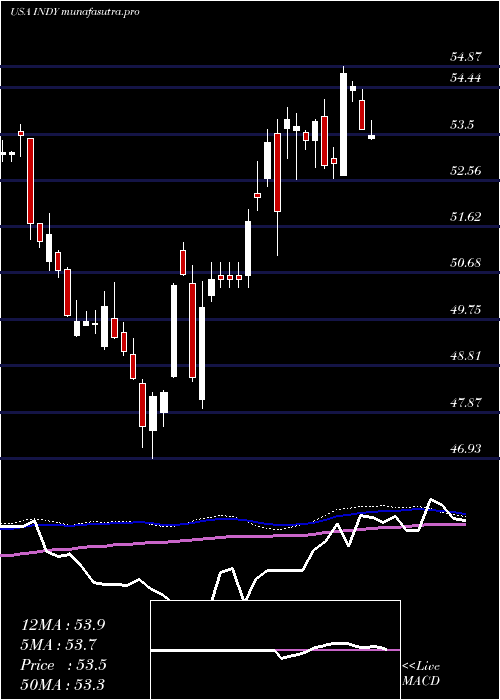This screenshot has height=700, width=500.
Task: Click the 49.75 price axis label
Action: coord(466,309)
